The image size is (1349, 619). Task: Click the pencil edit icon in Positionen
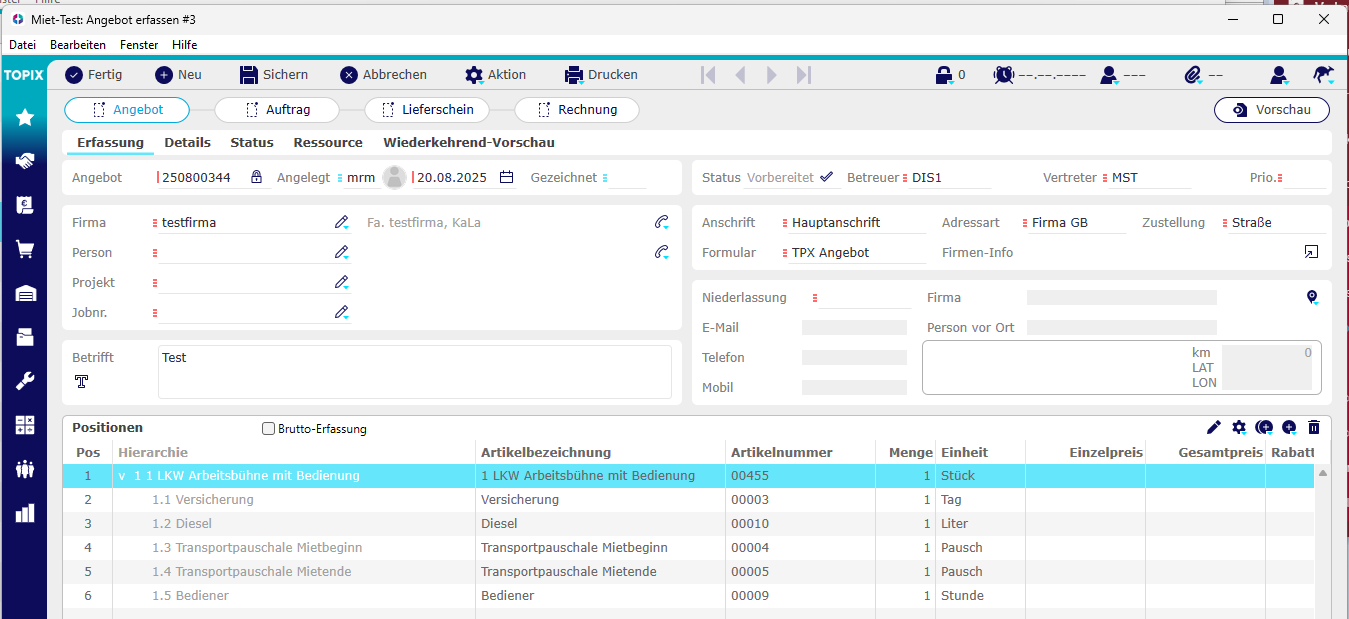pos(1214,427)
